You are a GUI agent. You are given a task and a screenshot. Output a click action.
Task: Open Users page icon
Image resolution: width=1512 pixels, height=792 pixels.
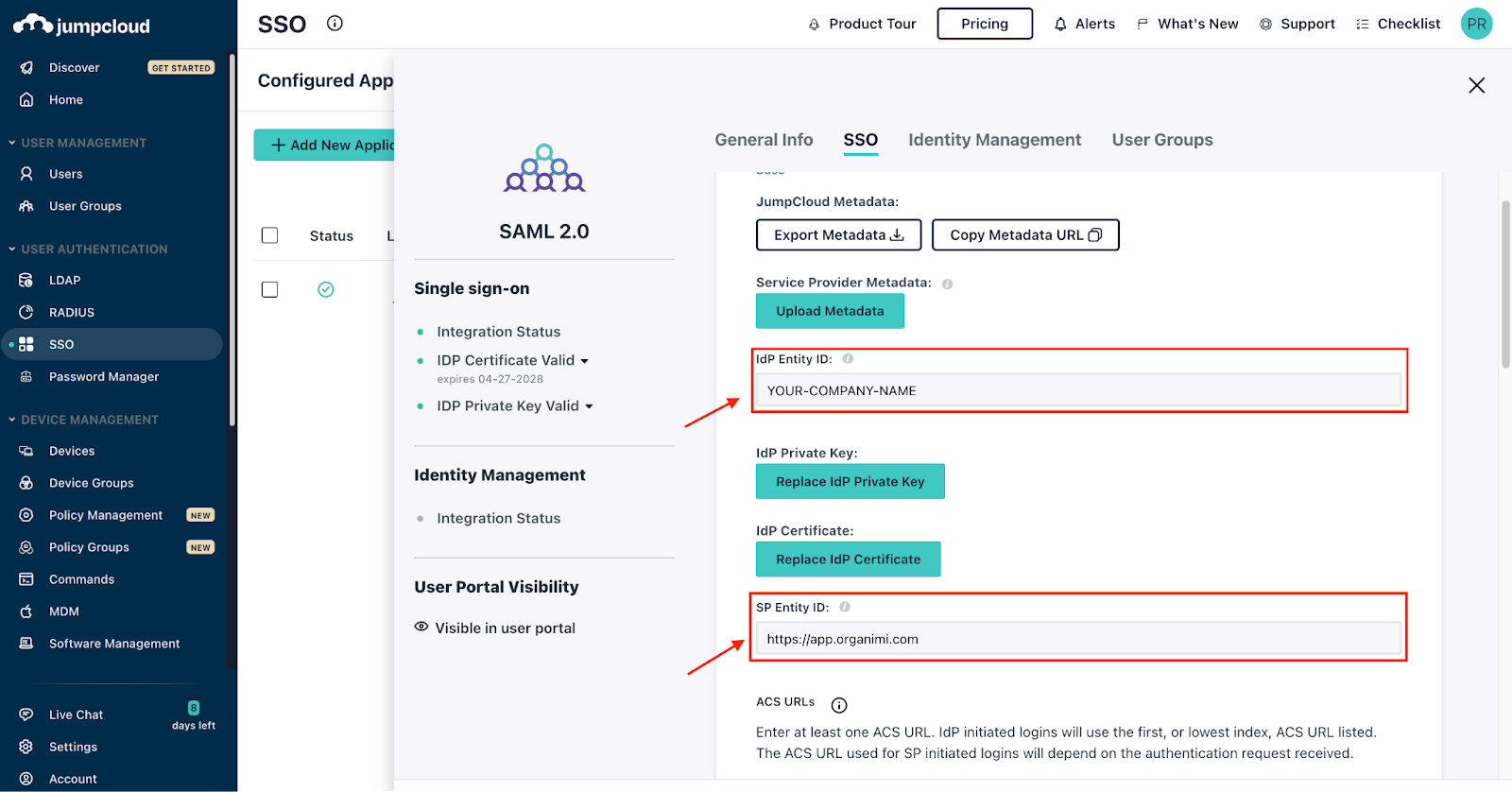(26, 174)
